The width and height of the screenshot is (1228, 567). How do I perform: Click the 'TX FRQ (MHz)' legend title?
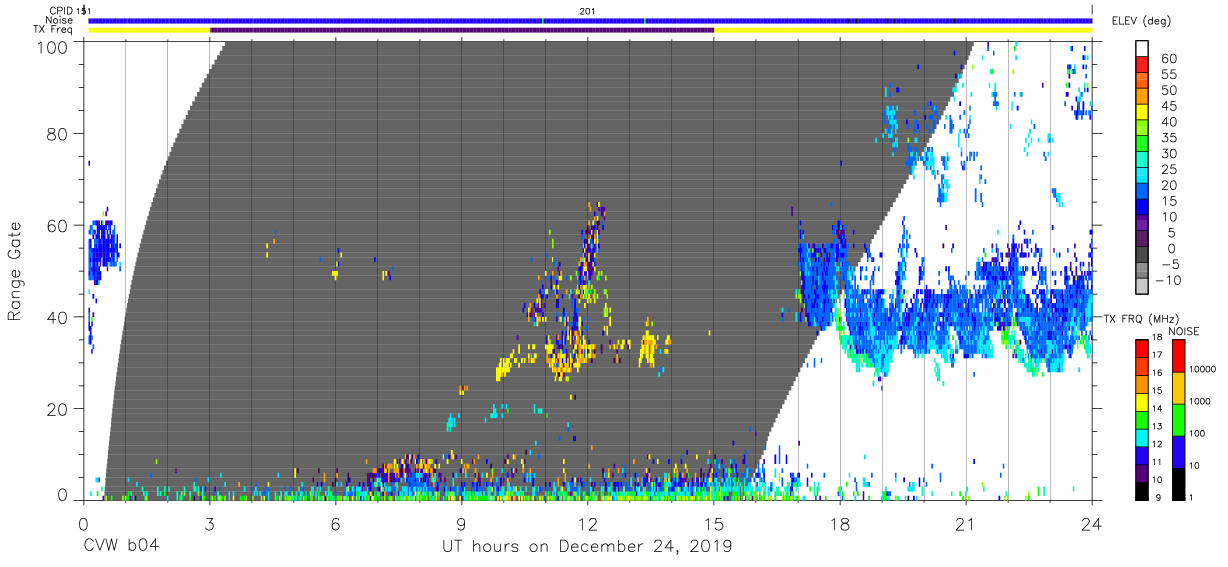(1140, 319)
